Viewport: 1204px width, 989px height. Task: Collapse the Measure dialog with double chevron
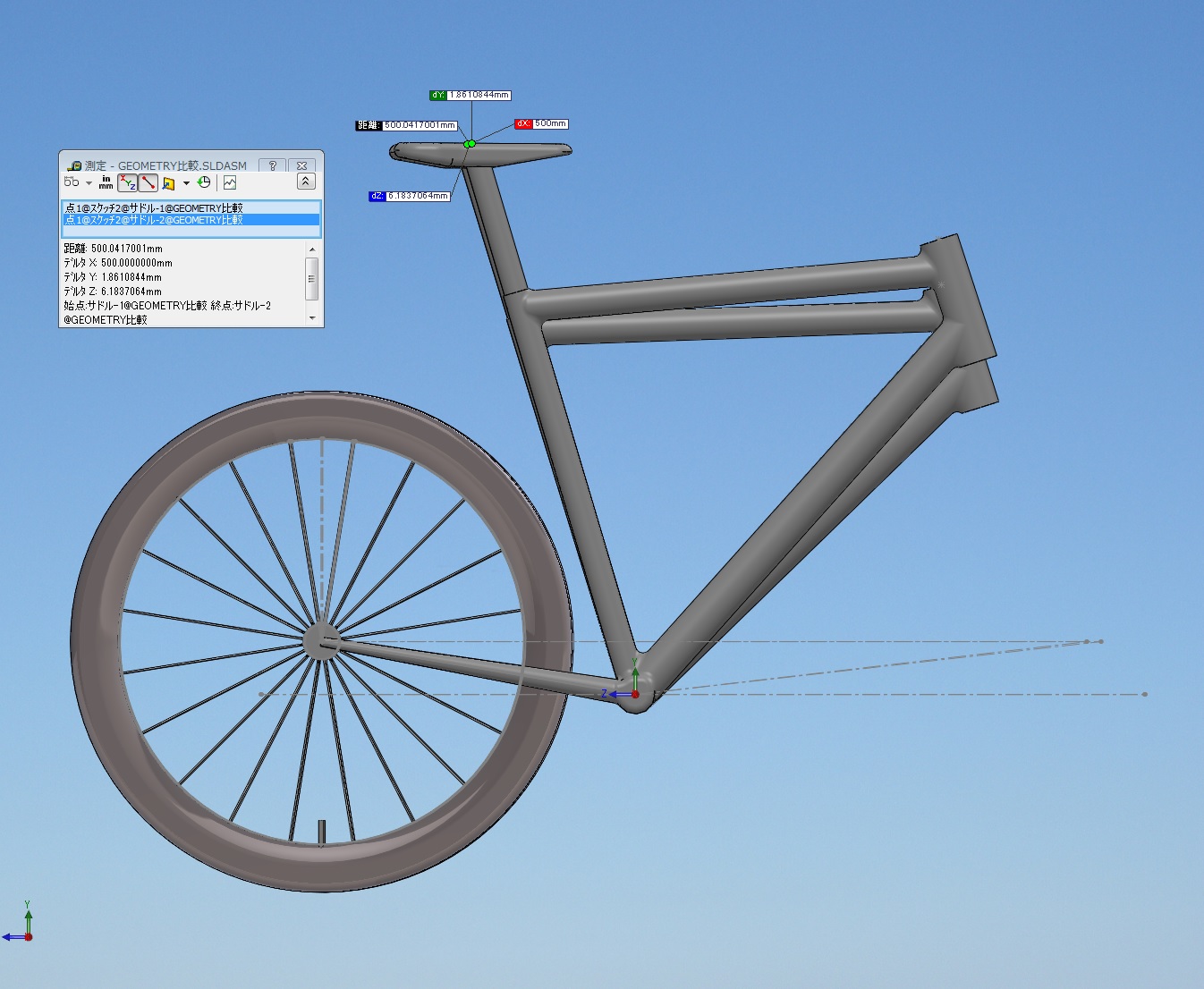306,182
